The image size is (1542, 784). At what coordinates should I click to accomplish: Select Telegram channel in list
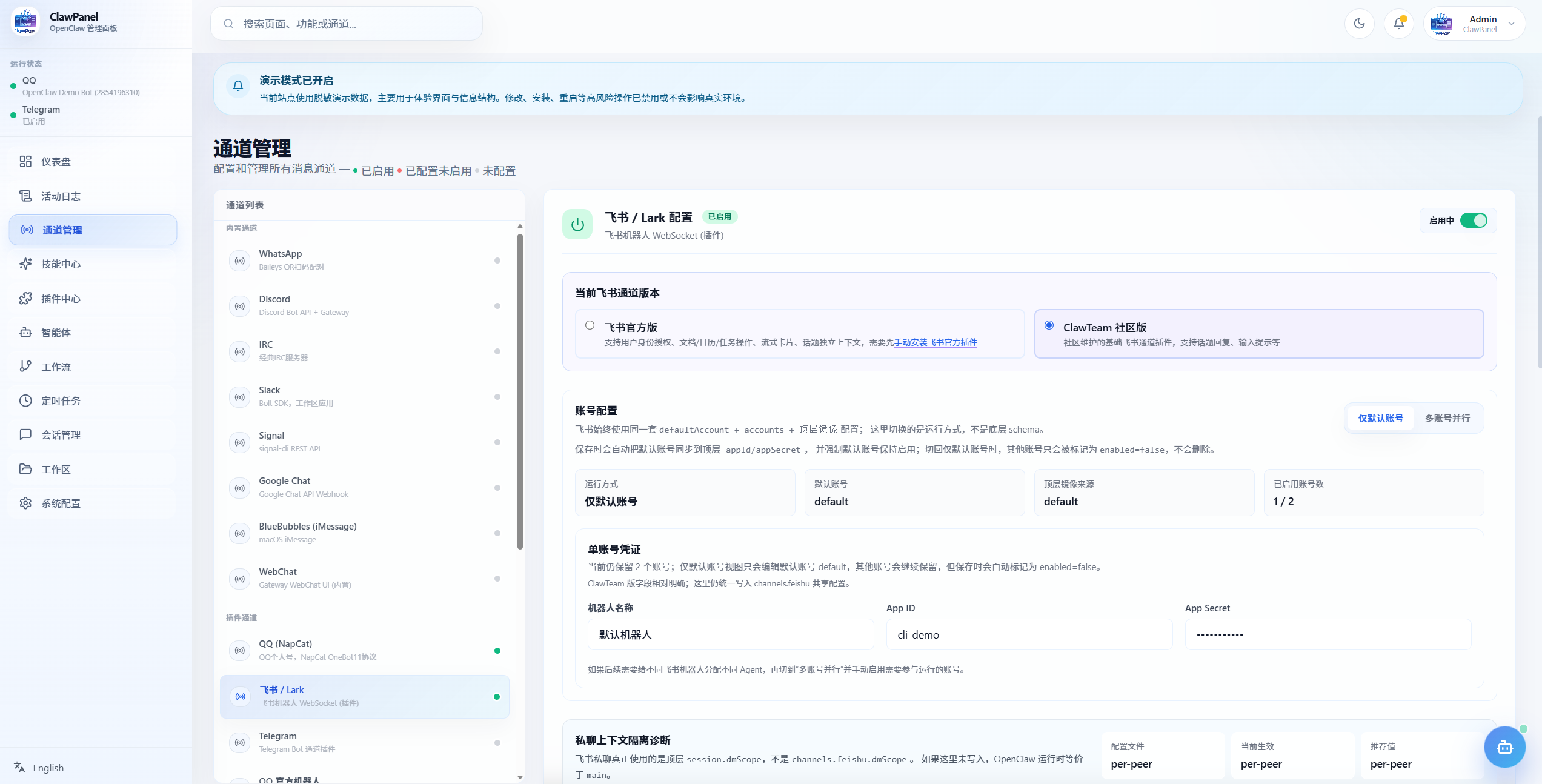click(364, 742)
